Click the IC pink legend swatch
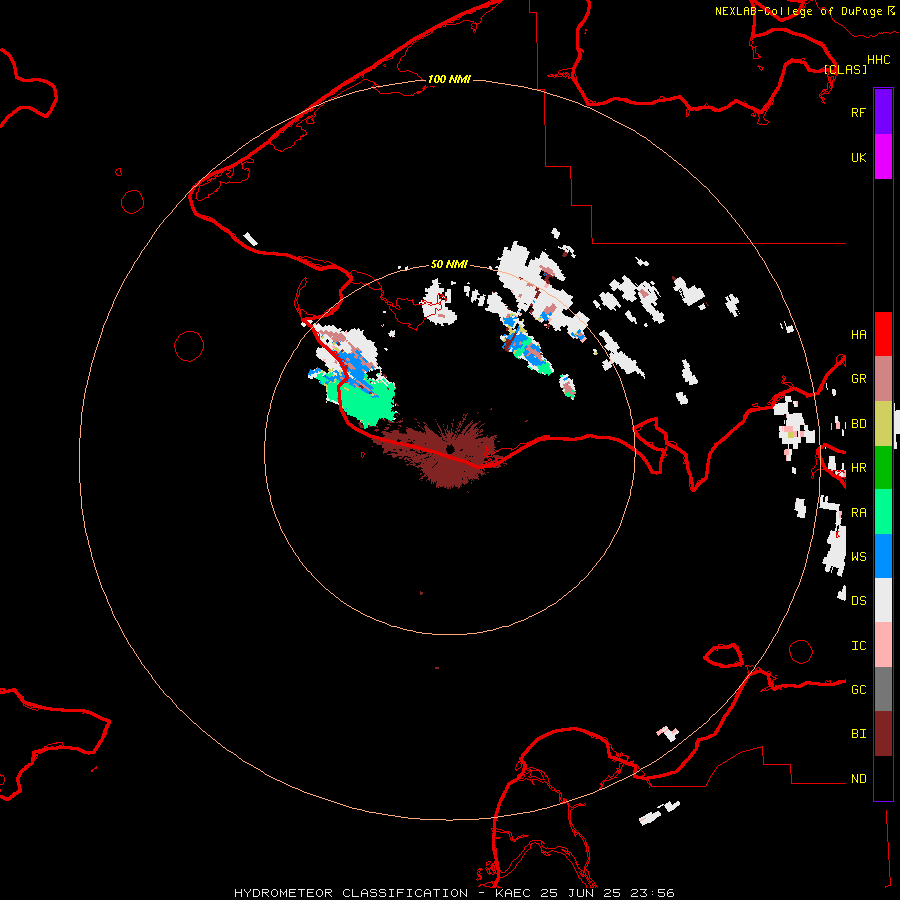Viewport: 900px width, 900px height. 883,645
